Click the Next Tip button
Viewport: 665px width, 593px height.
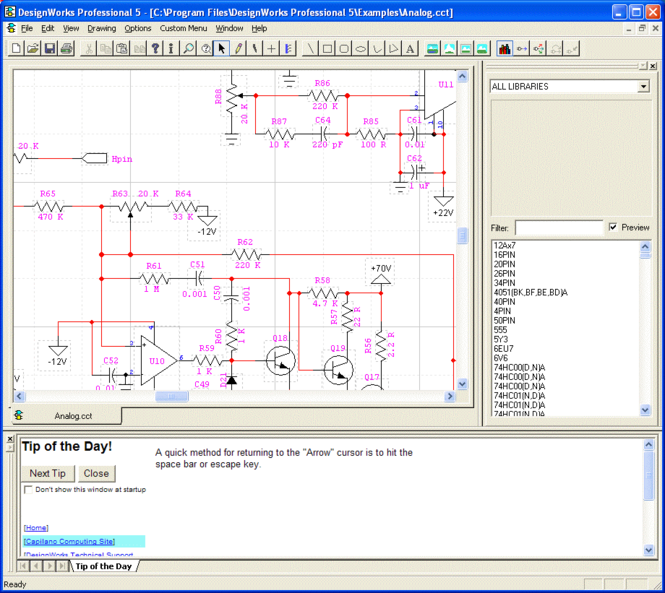(47, 473)
